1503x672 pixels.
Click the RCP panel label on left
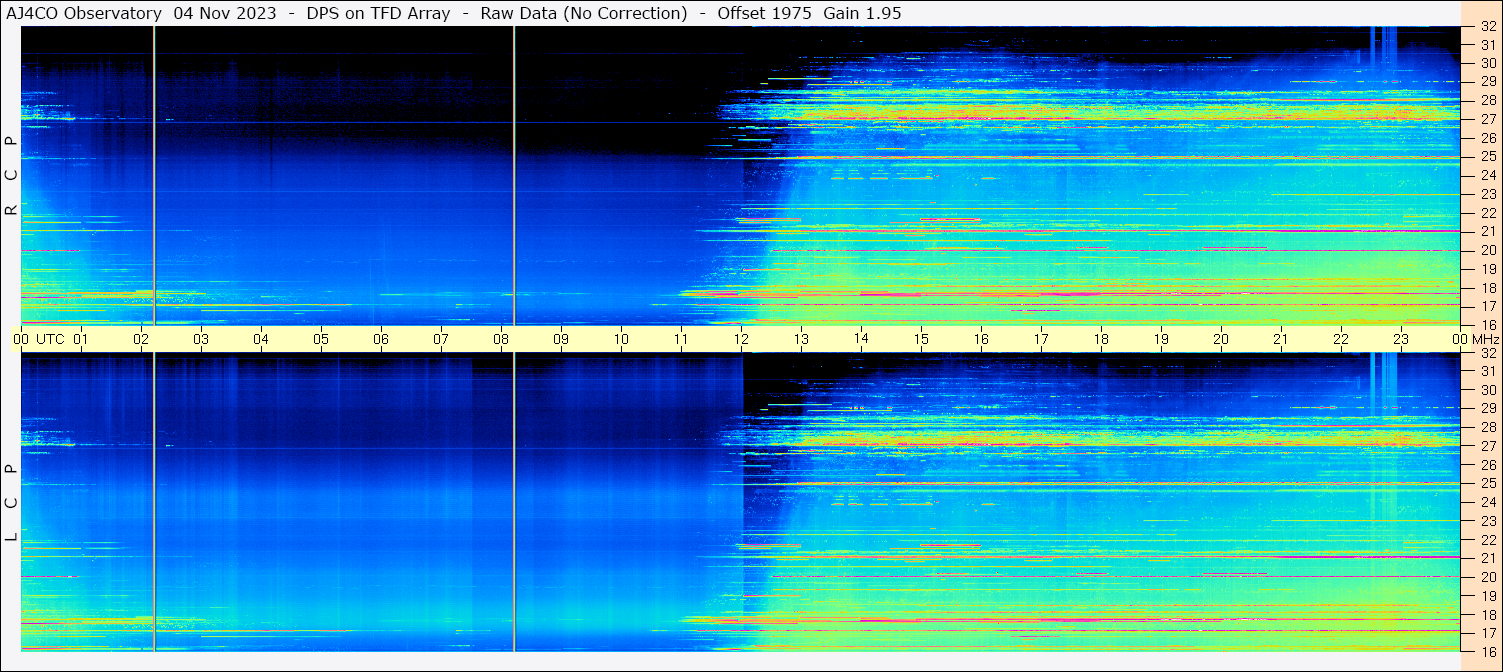pos(11,176)
